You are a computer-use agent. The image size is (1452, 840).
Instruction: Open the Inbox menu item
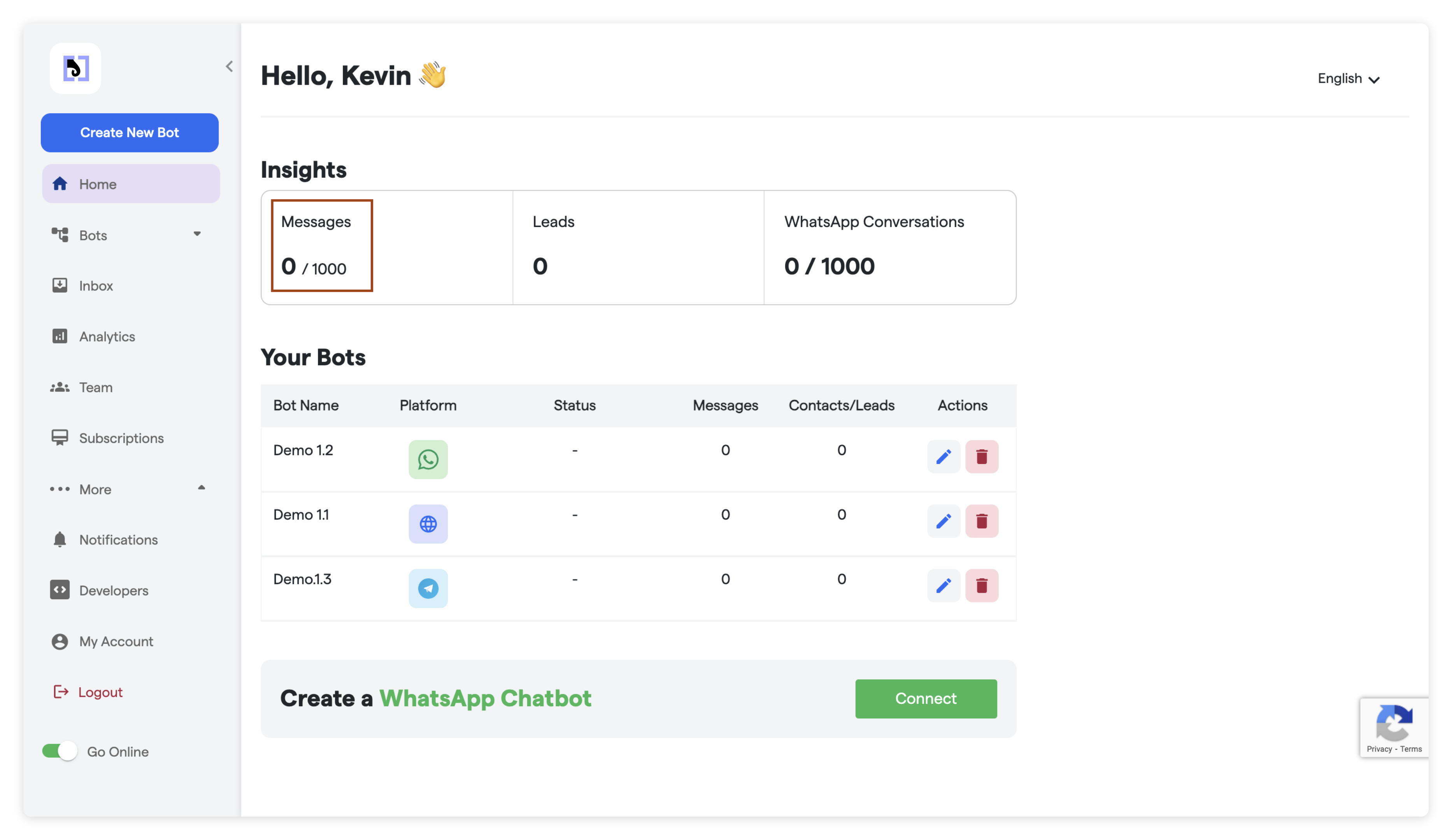(x=96, y=285)
